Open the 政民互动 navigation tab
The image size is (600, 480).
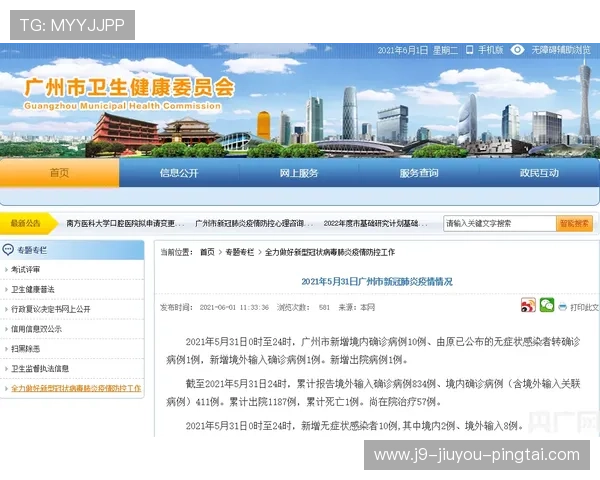pos(539,173)
